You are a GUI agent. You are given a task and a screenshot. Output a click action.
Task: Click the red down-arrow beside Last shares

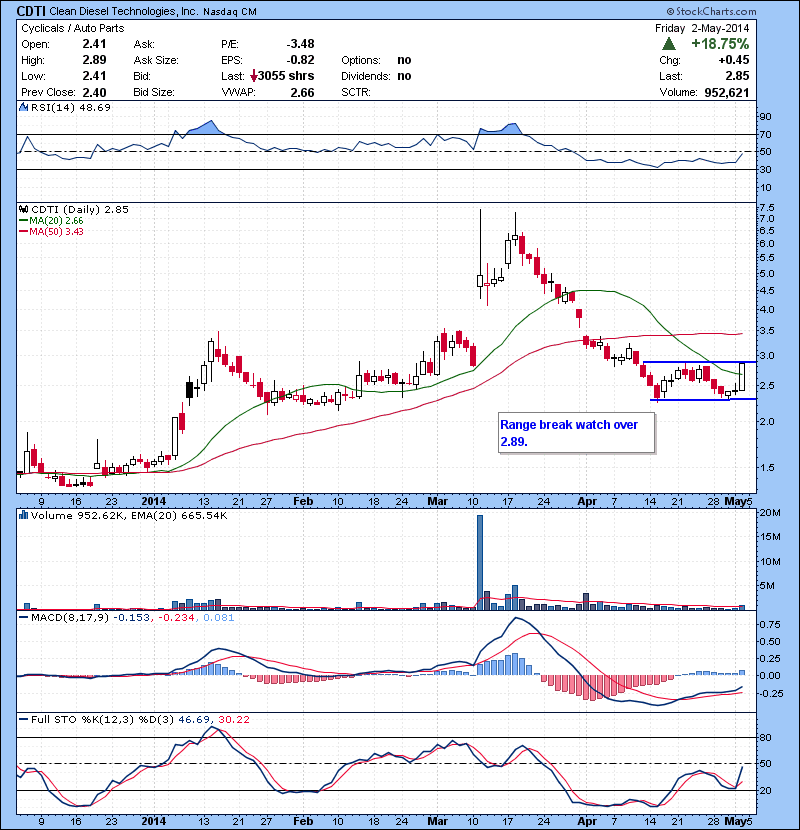point(254,76)
